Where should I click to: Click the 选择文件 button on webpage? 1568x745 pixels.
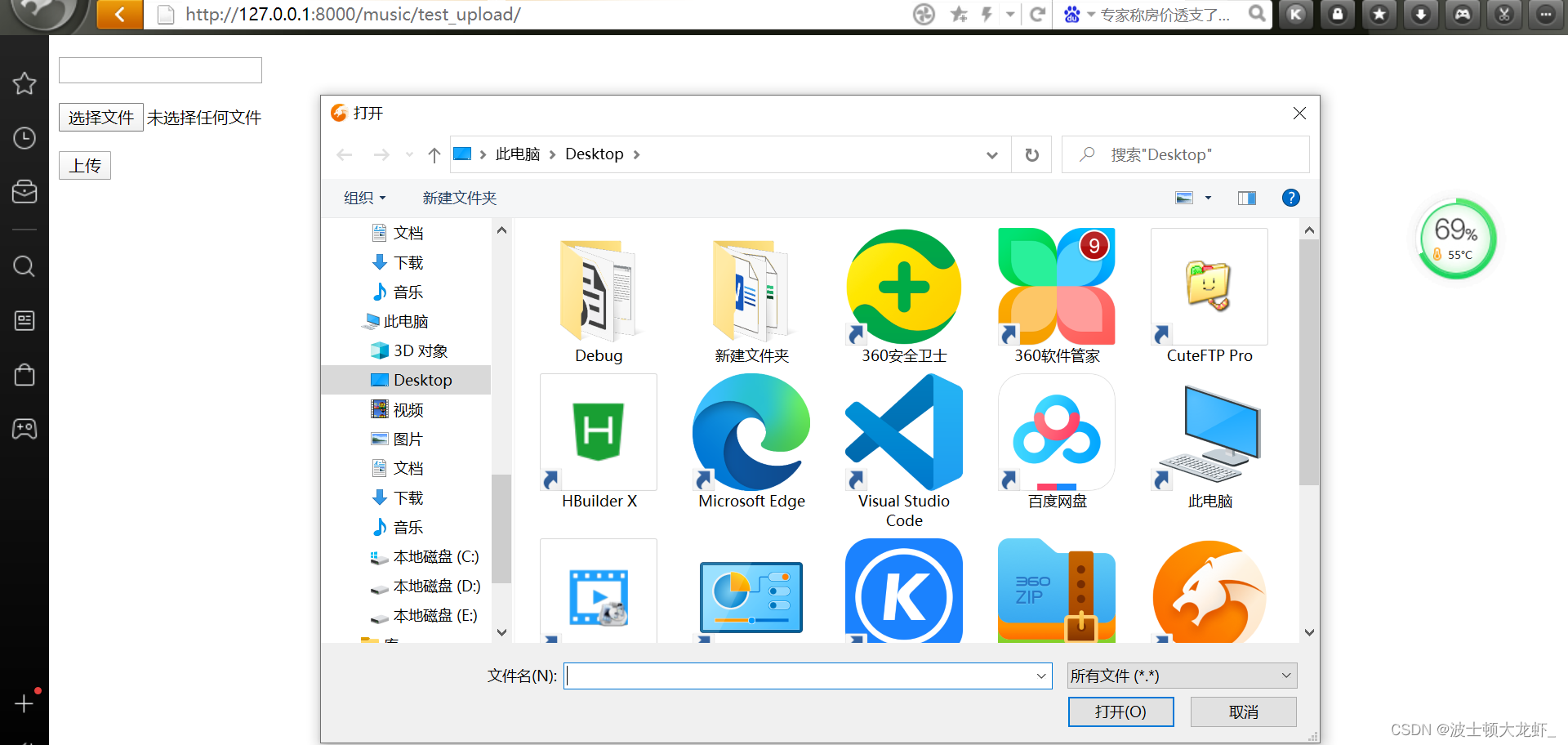(x=101, y=118)
